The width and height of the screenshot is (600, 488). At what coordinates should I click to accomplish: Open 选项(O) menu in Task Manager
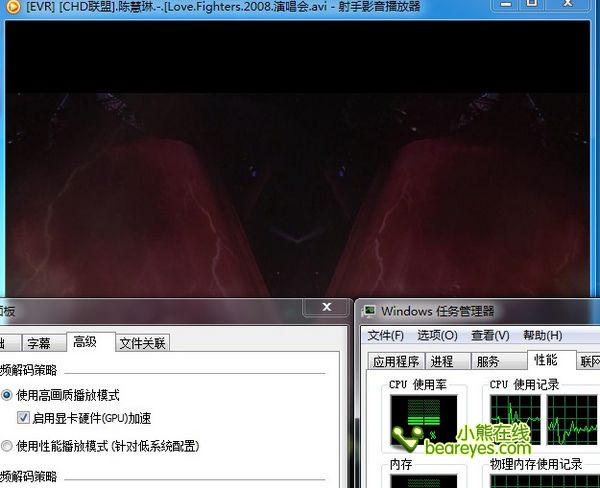[437, 336]
